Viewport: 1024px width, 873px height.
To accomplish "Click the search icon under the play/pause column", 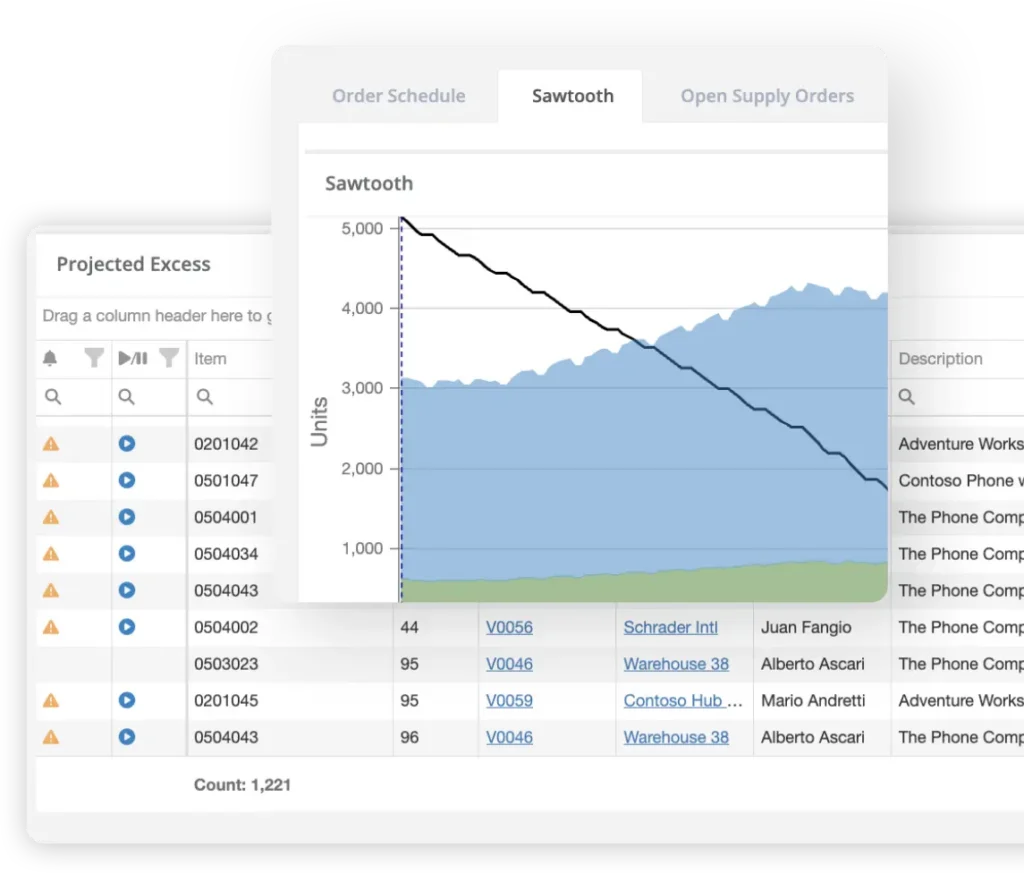I will [126, 396].
